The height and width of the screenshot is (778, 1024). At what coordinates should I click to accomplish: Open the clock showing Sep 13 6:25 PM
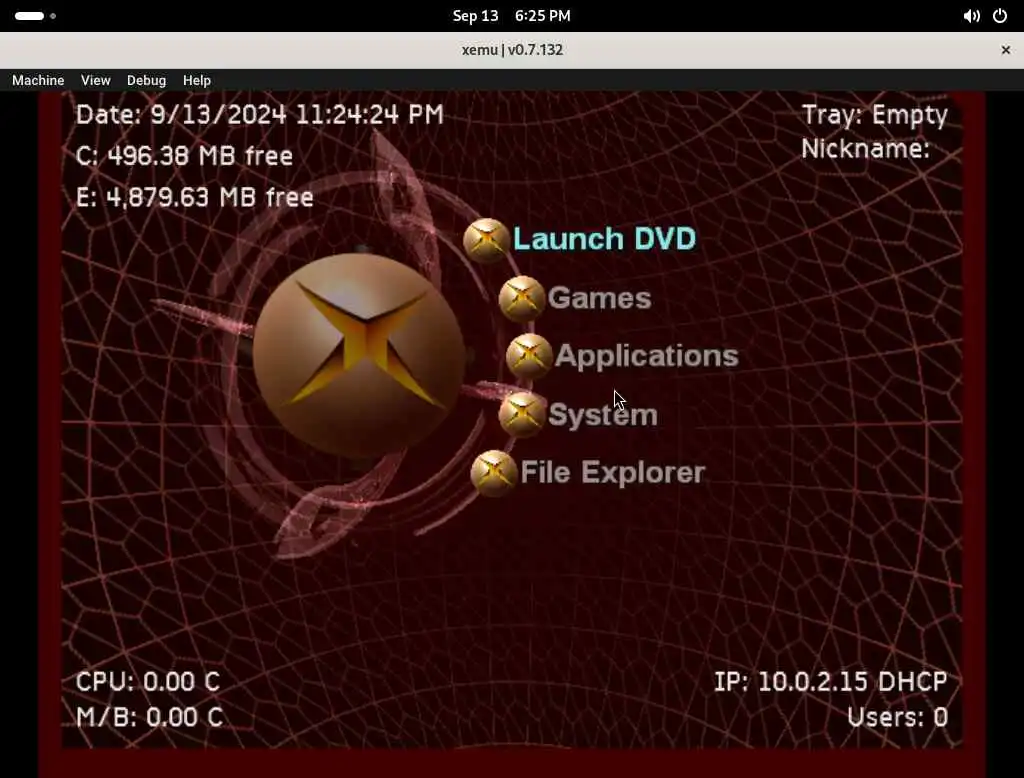pos(511,16)
